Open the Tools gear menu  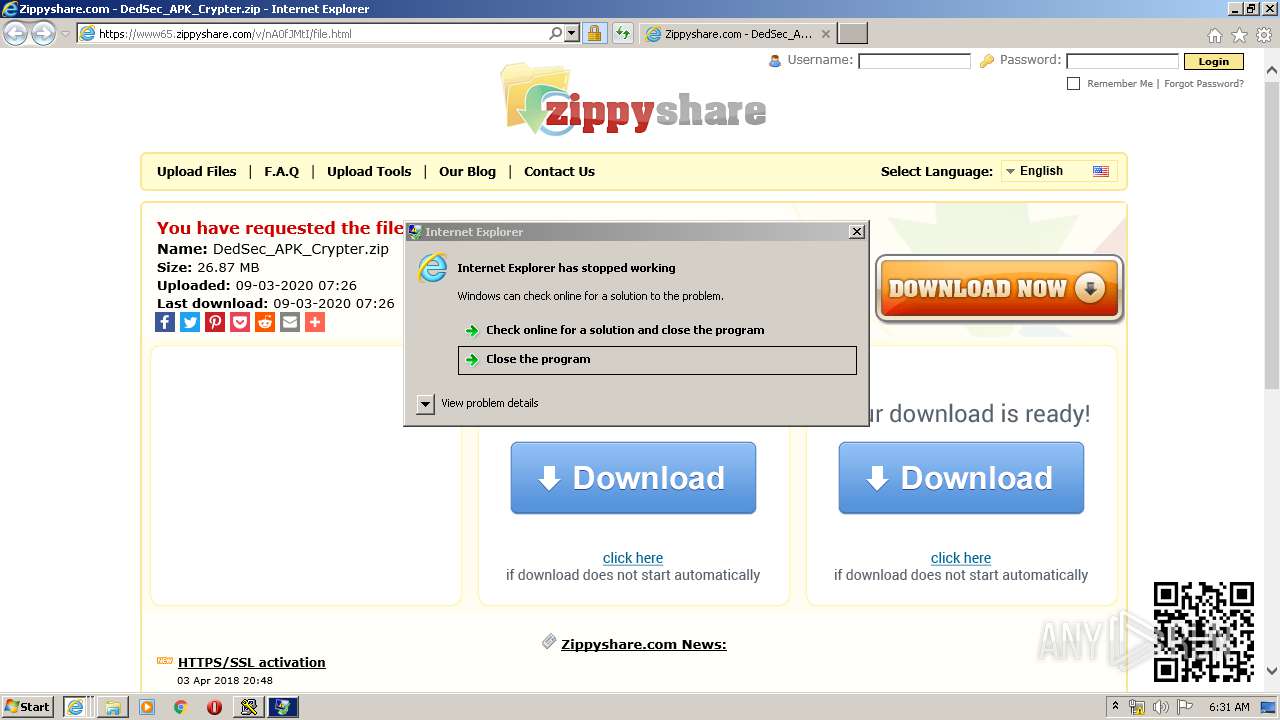click(x=1264, y=35)
